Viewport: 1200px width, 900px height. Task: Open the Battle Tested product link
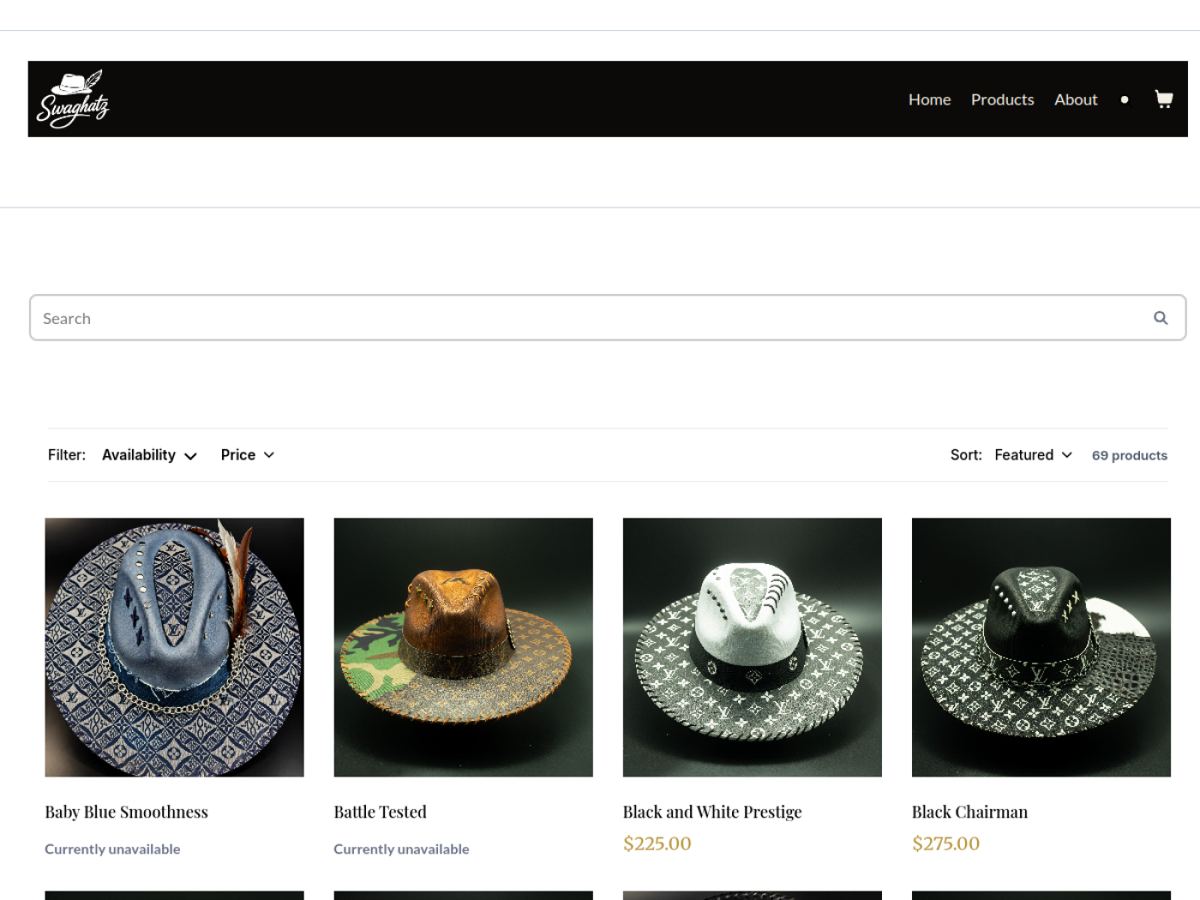coord(380,812)
